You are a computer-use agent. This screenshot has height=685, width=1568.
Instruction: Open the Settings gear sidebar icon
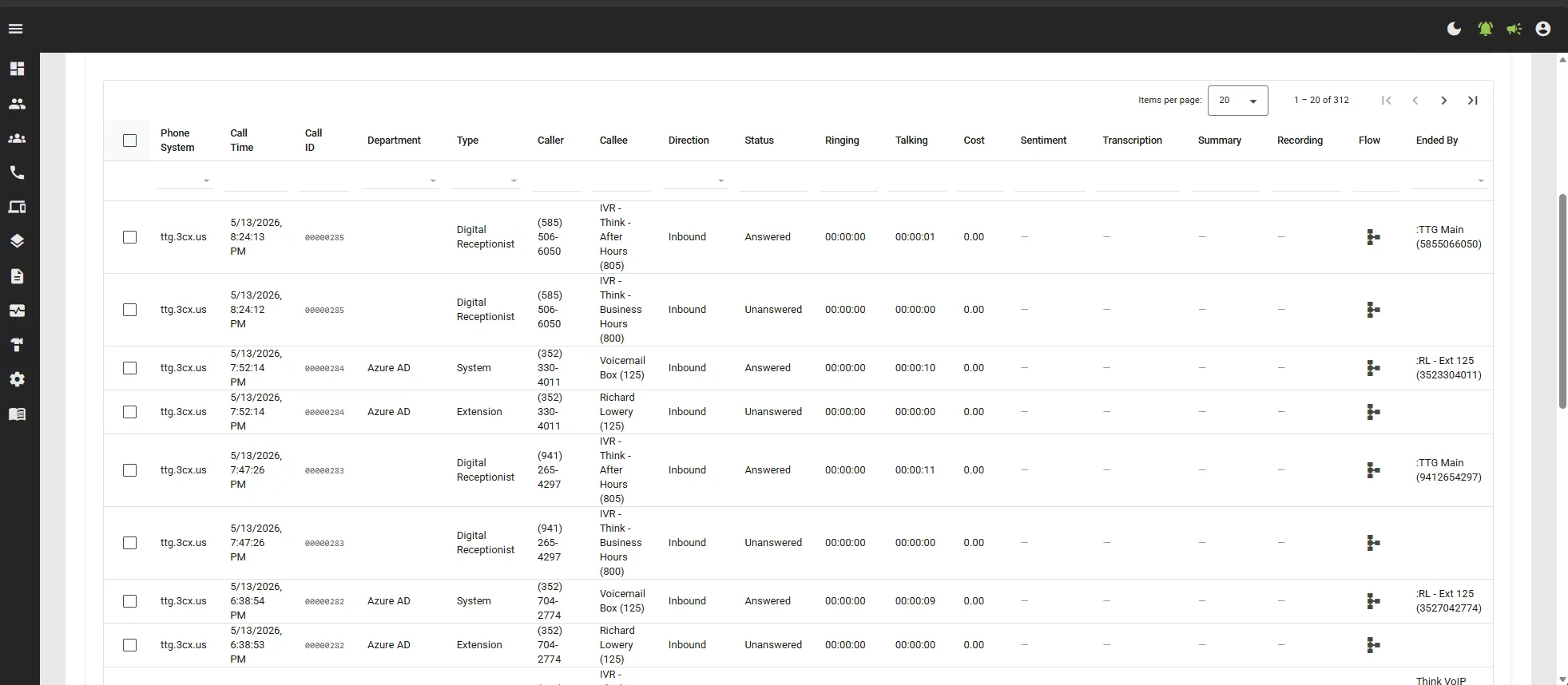pos(17,379)
